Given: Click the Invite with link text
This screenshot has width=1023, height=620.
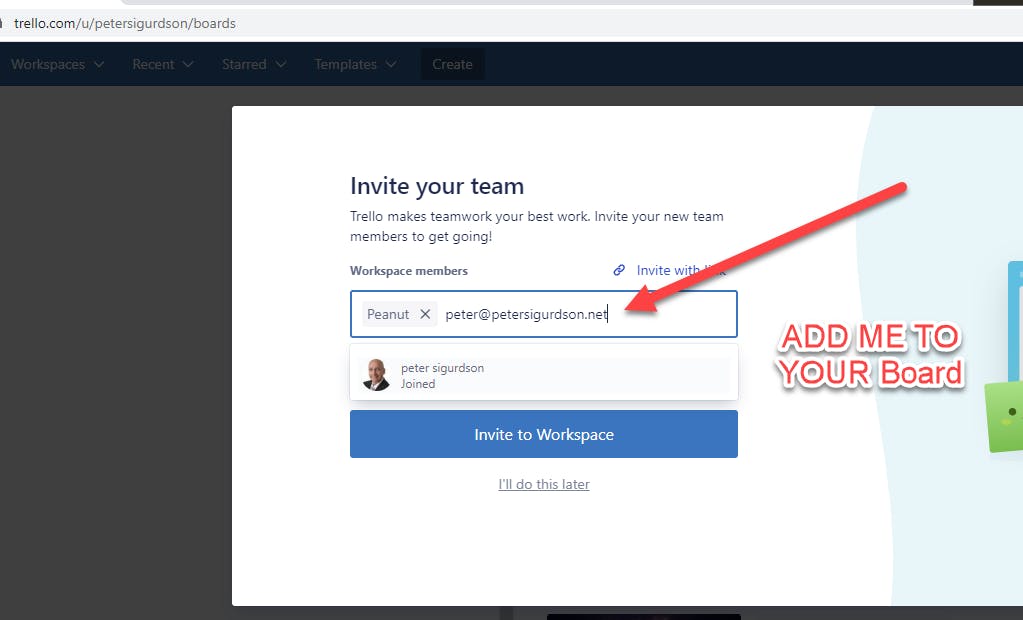Looking at the screenshot, I should coord(681,270).
